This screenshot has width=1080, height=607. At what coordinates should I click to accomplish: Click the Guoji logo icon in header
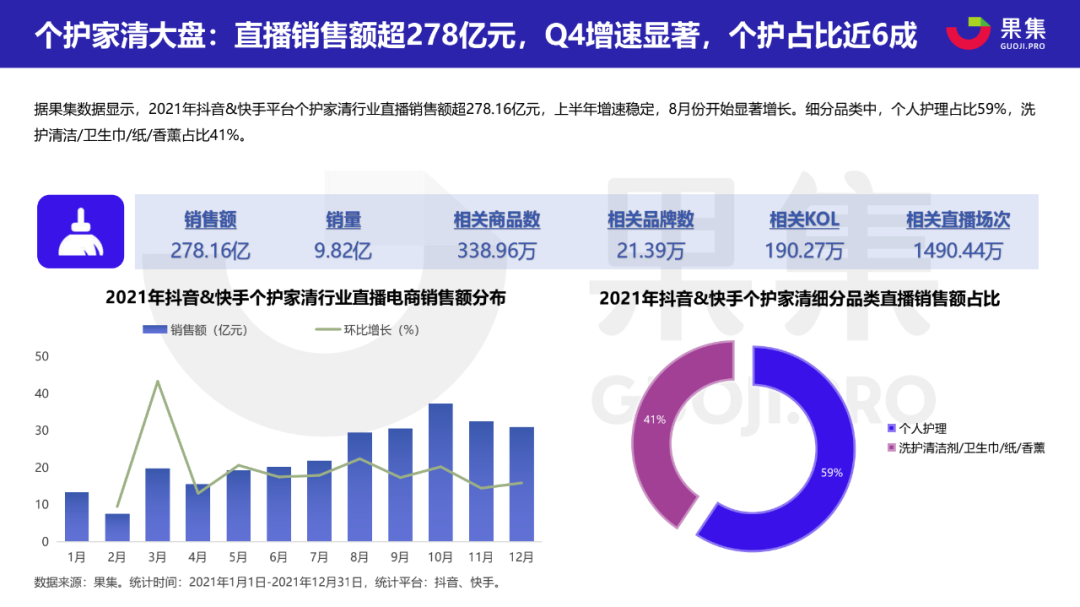click(968, 33)
